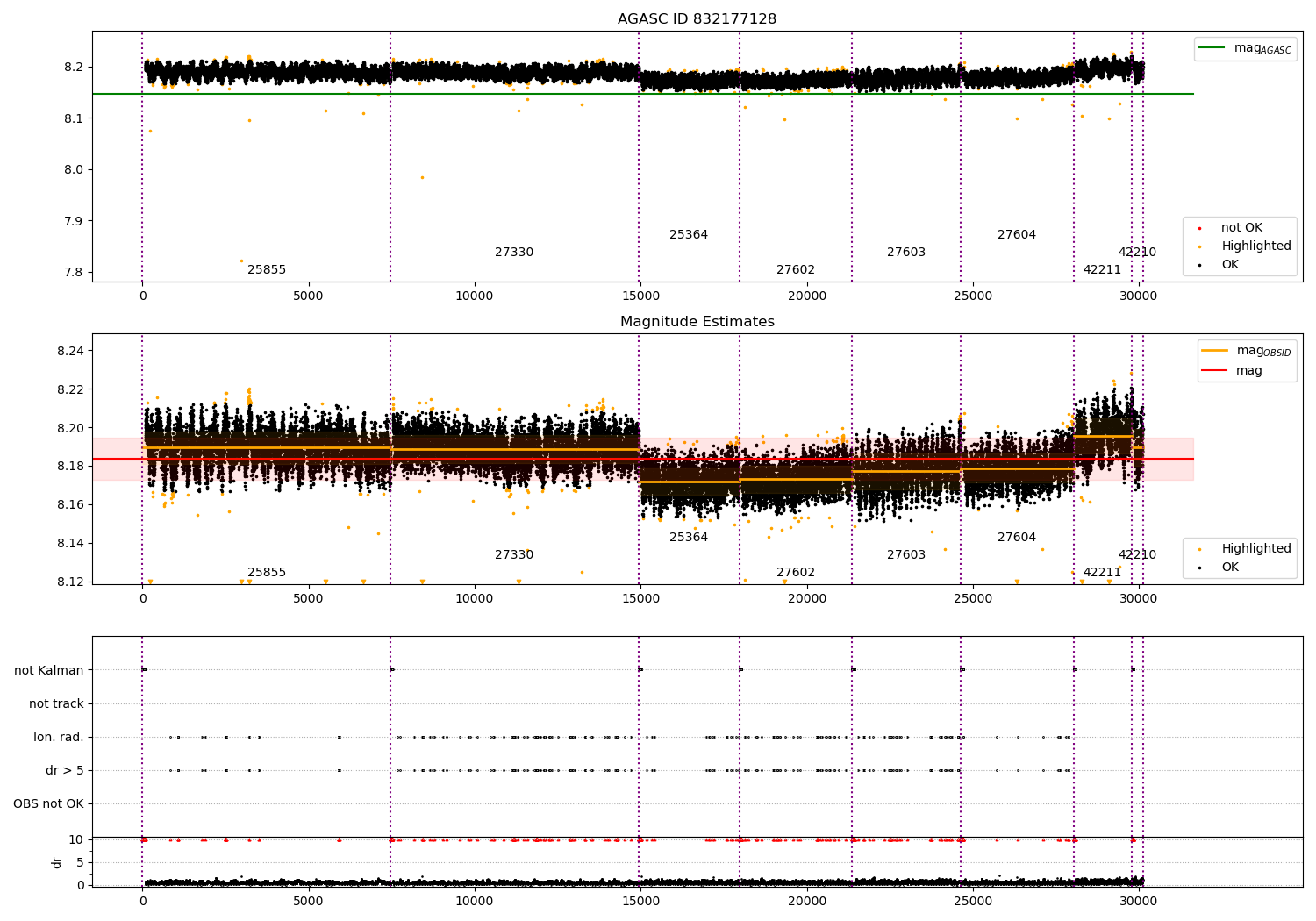
Task: Click the 25000 x-tick label under the bottom plot
Action: click(972, 901)
